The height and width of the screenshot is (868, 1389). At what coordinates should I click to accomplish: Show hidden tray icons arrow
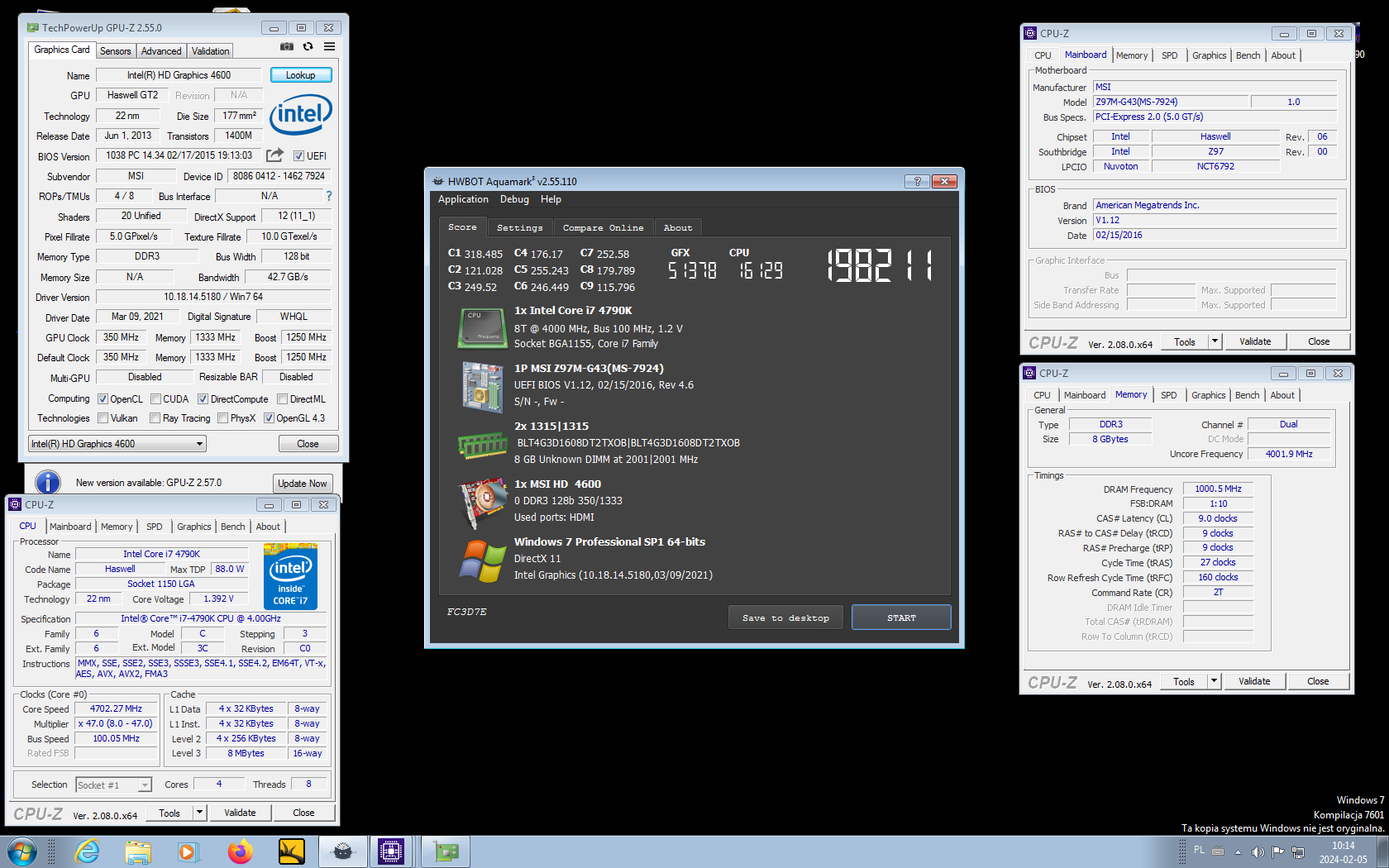click(x=1238, y=852)
